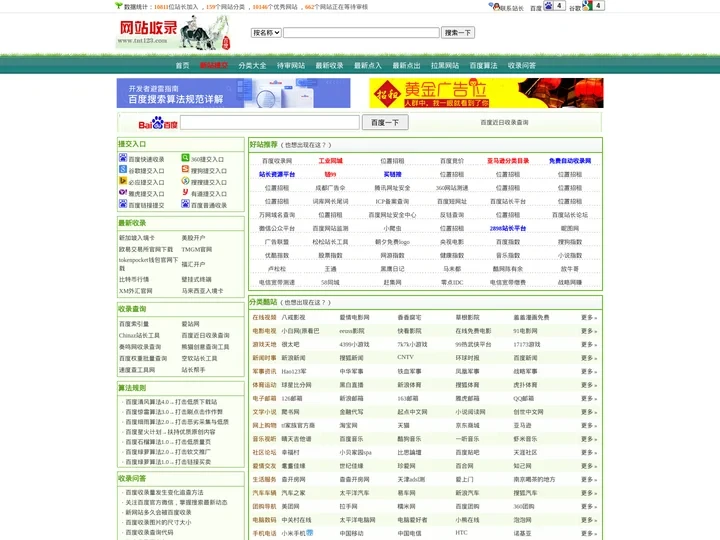720x540 pixels.
Task: Open the 百度索引量 link
Action: point(134,324)
